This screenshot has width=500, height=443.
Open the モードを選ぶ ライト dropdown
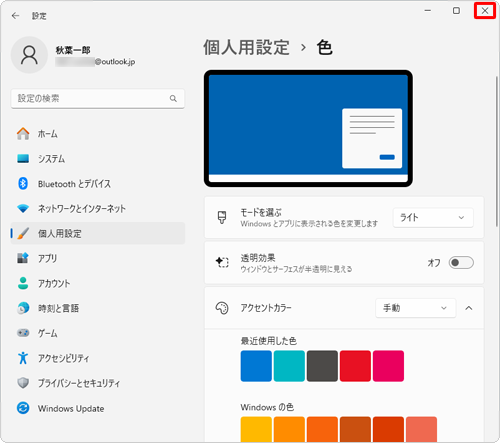(433, 218)
